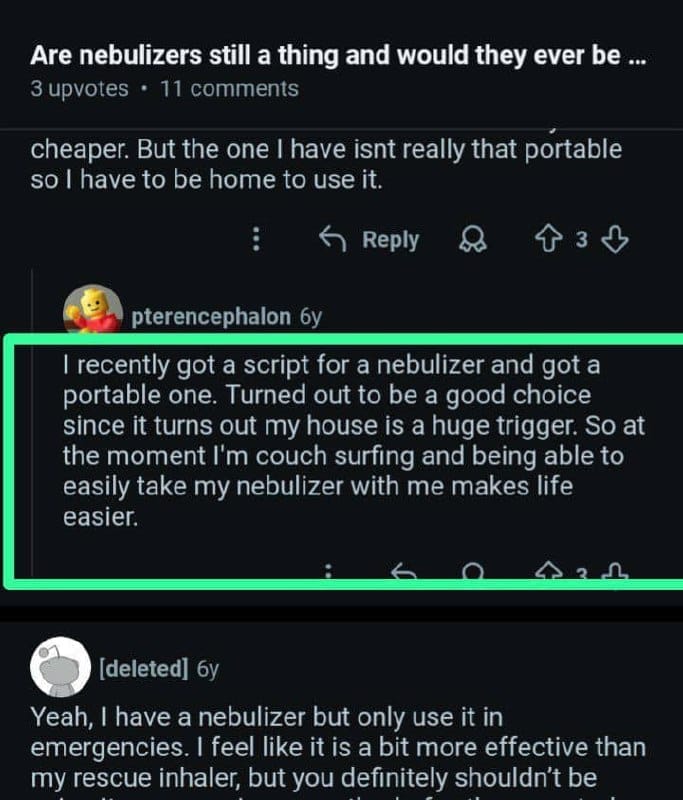This screenshot has width=683, height=800.
Task: Tap the 11 comments count
Action: pyautogui.click(x=229, y=89)
